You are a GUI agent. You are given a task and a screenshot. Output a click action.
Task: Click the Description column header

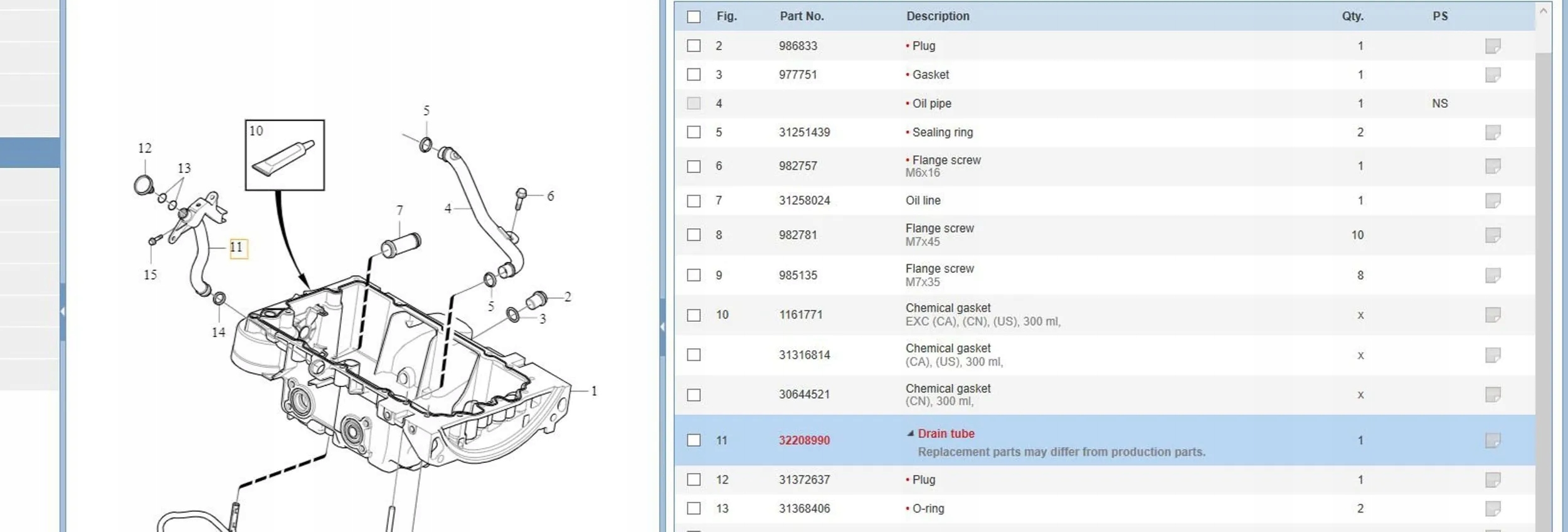tap(938, 16)
